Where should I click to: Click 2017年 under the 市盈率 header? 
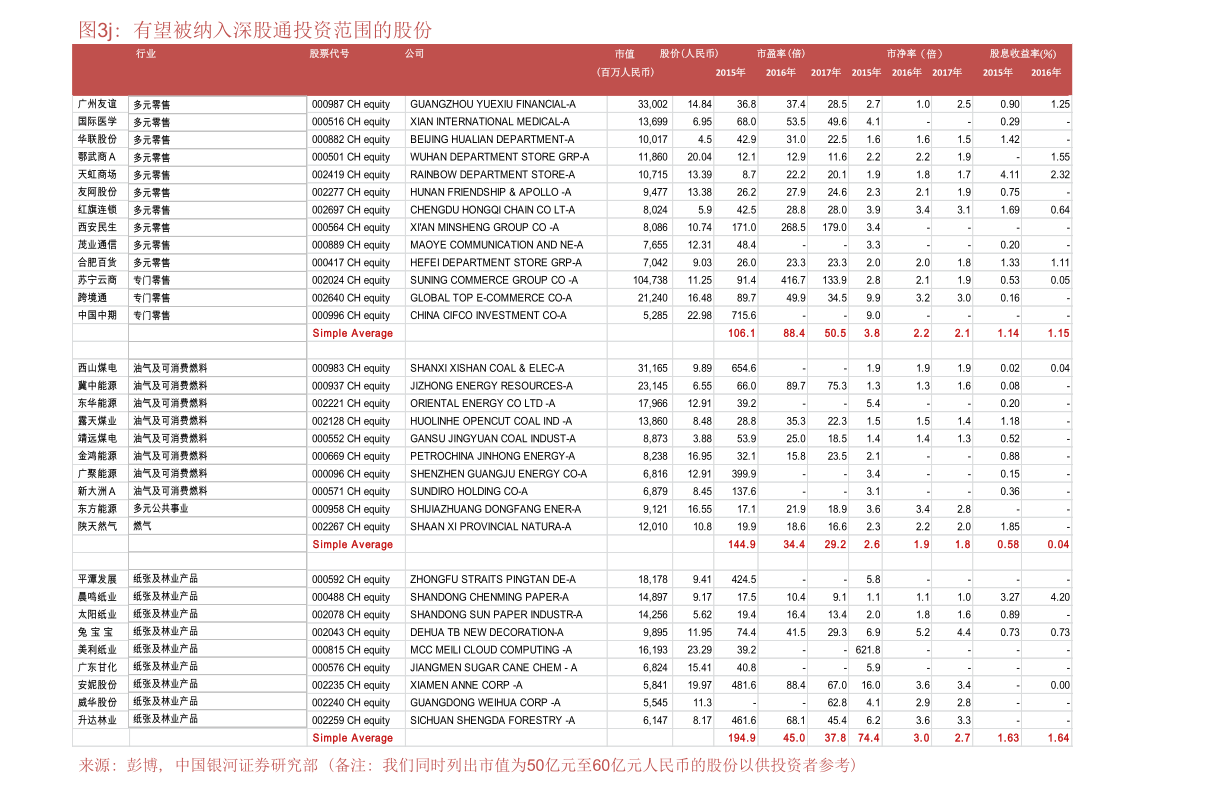pyautogui.click(x=826, y=72)
